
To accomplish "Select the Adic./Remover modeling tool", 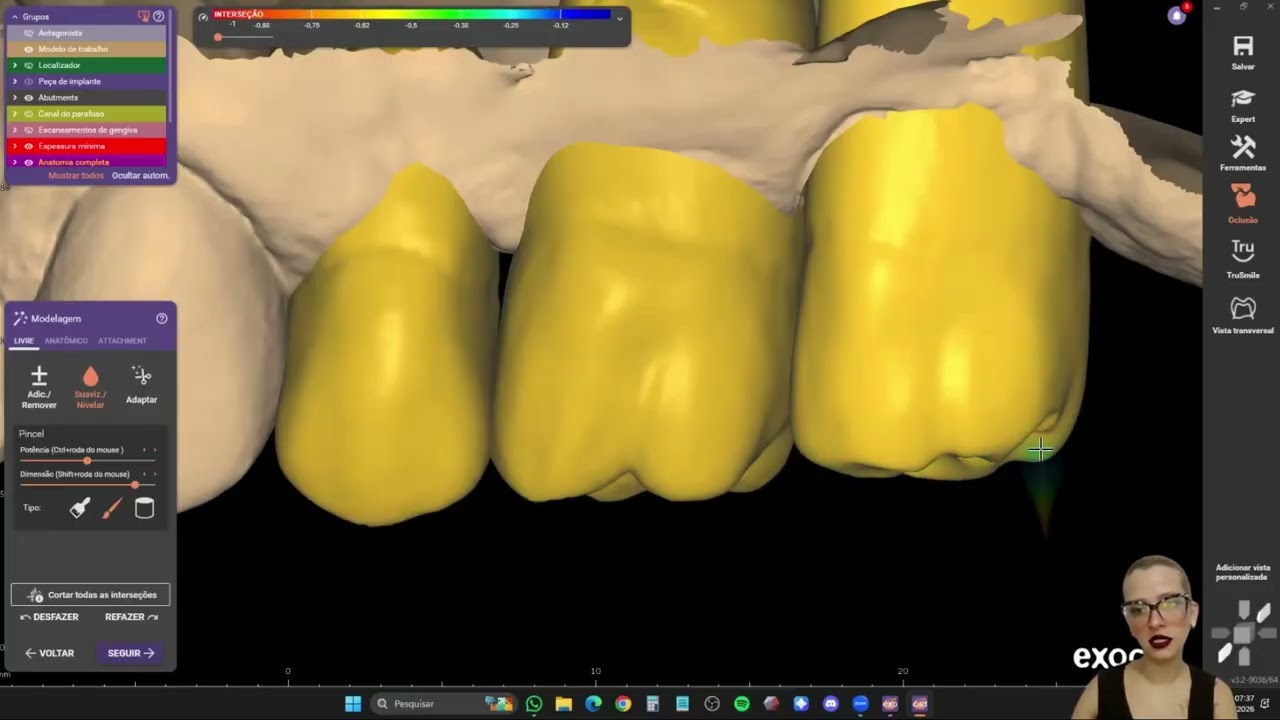I will pyautogui.click(x=39, y=387).
